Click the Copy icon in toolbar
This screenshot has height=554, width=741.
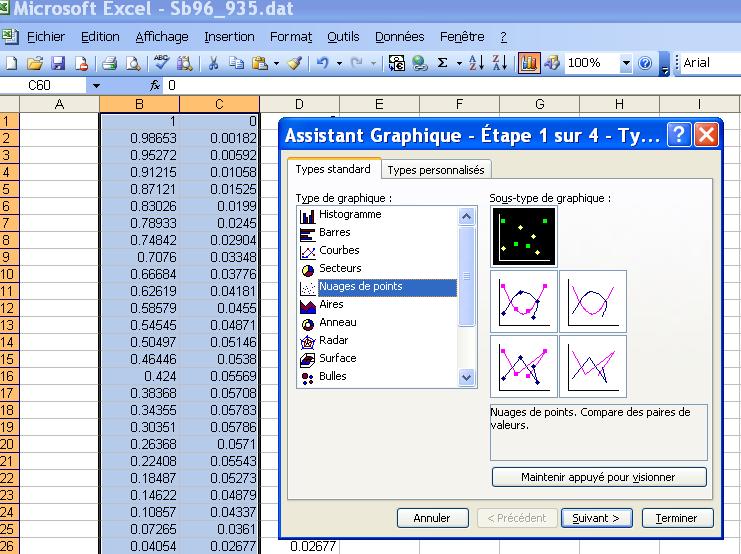point(236,63)
